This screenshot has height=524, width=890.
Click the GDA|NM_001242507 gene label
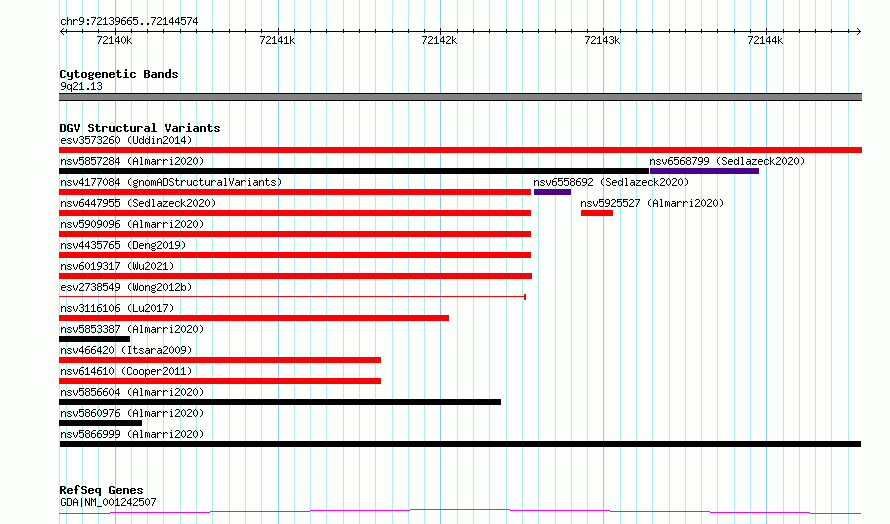pos(108,502)
